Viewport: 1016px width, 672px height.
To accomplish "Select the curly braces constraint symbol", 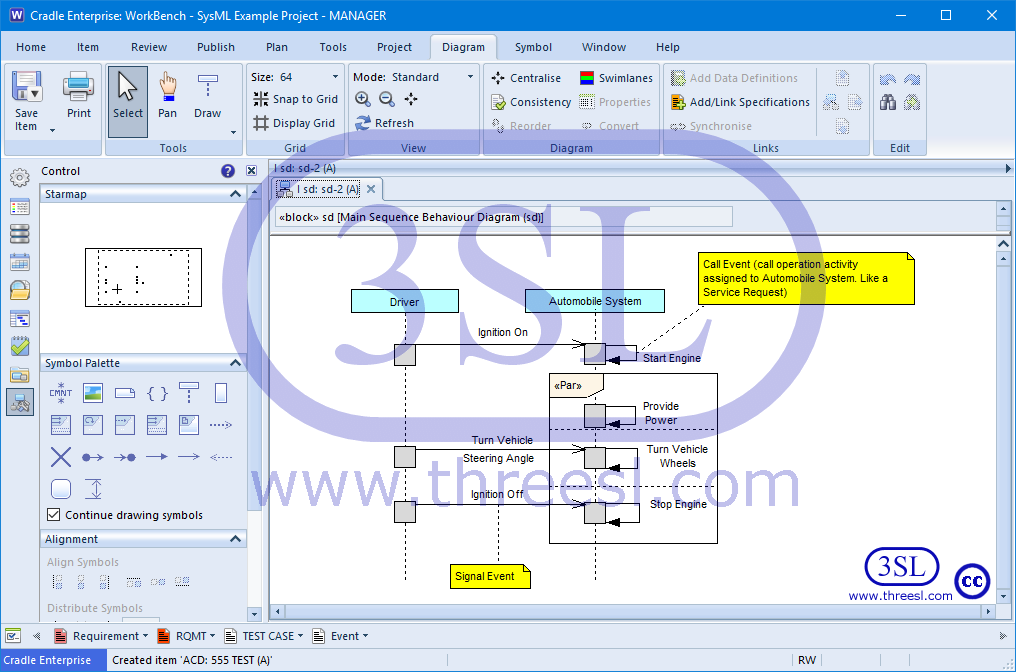I will click(x=157, y=393).
